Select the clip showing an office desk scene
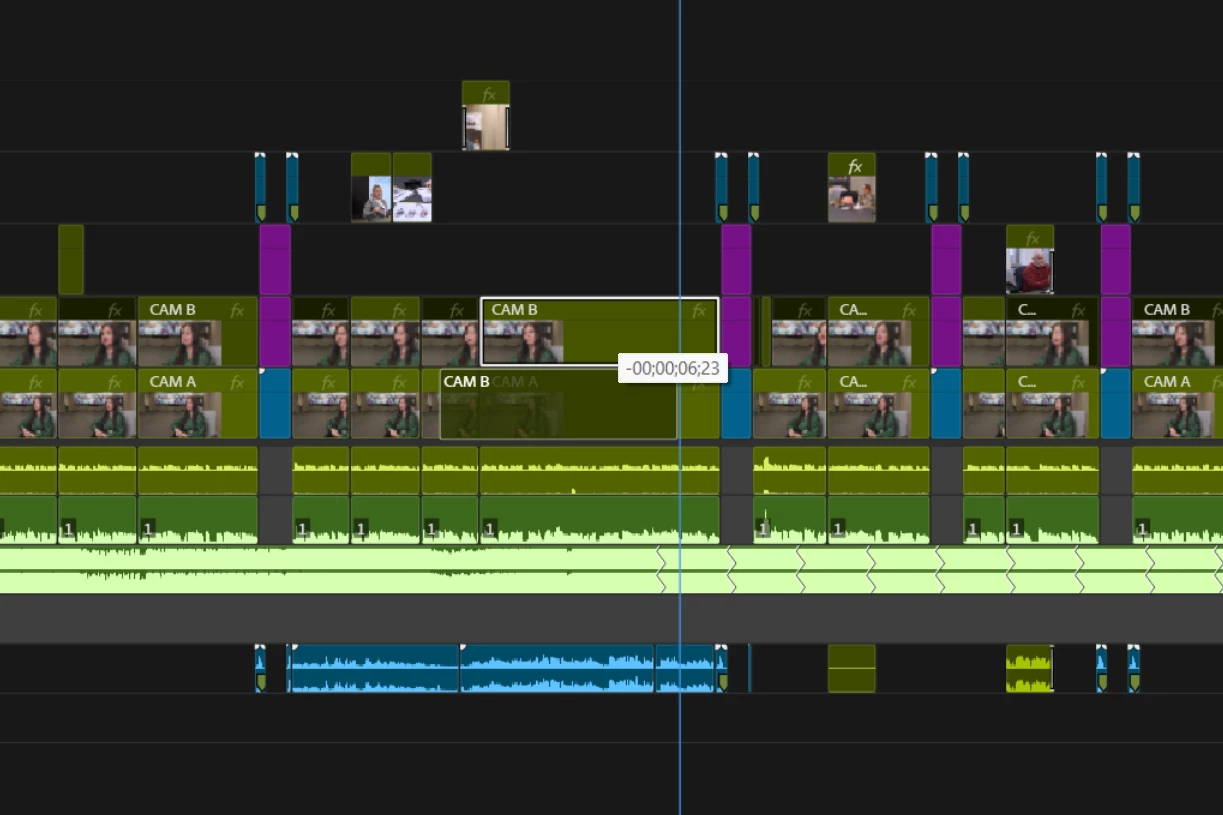The height and width of the screenshot is (815, 1223). (852, 187)
